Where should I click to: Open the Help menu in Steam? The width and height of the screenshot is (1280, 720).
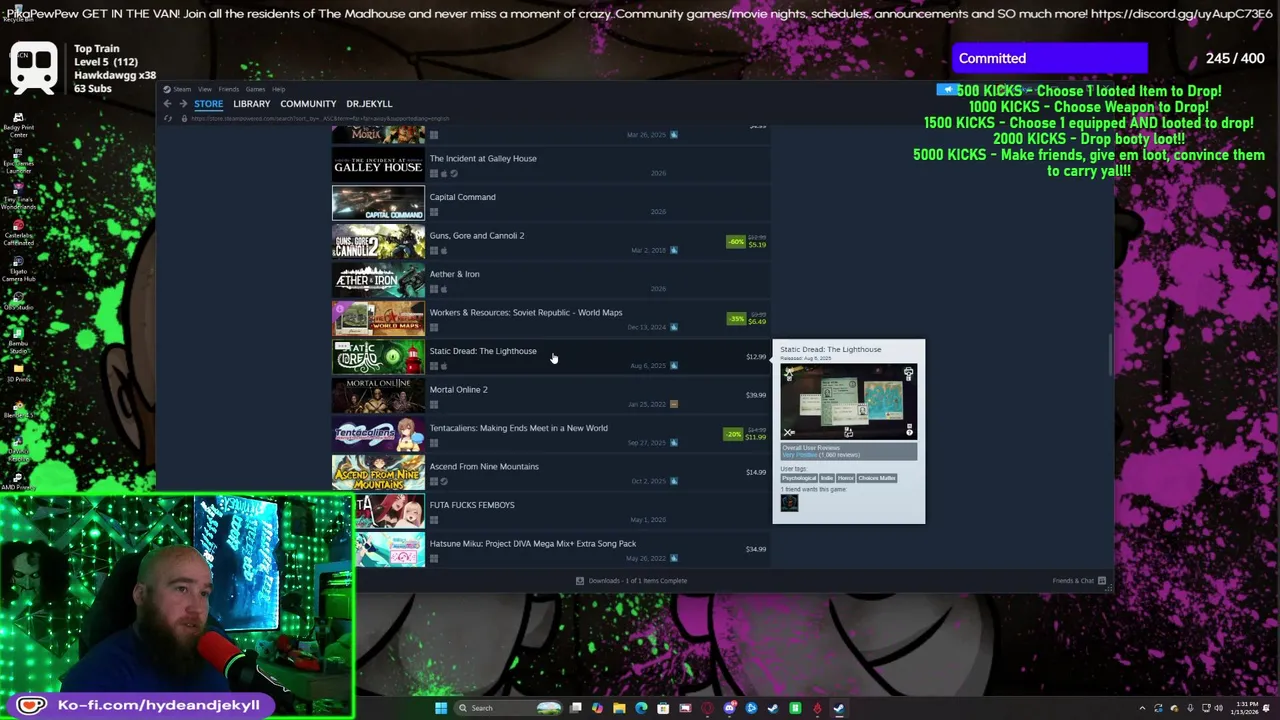click(279, 89)
